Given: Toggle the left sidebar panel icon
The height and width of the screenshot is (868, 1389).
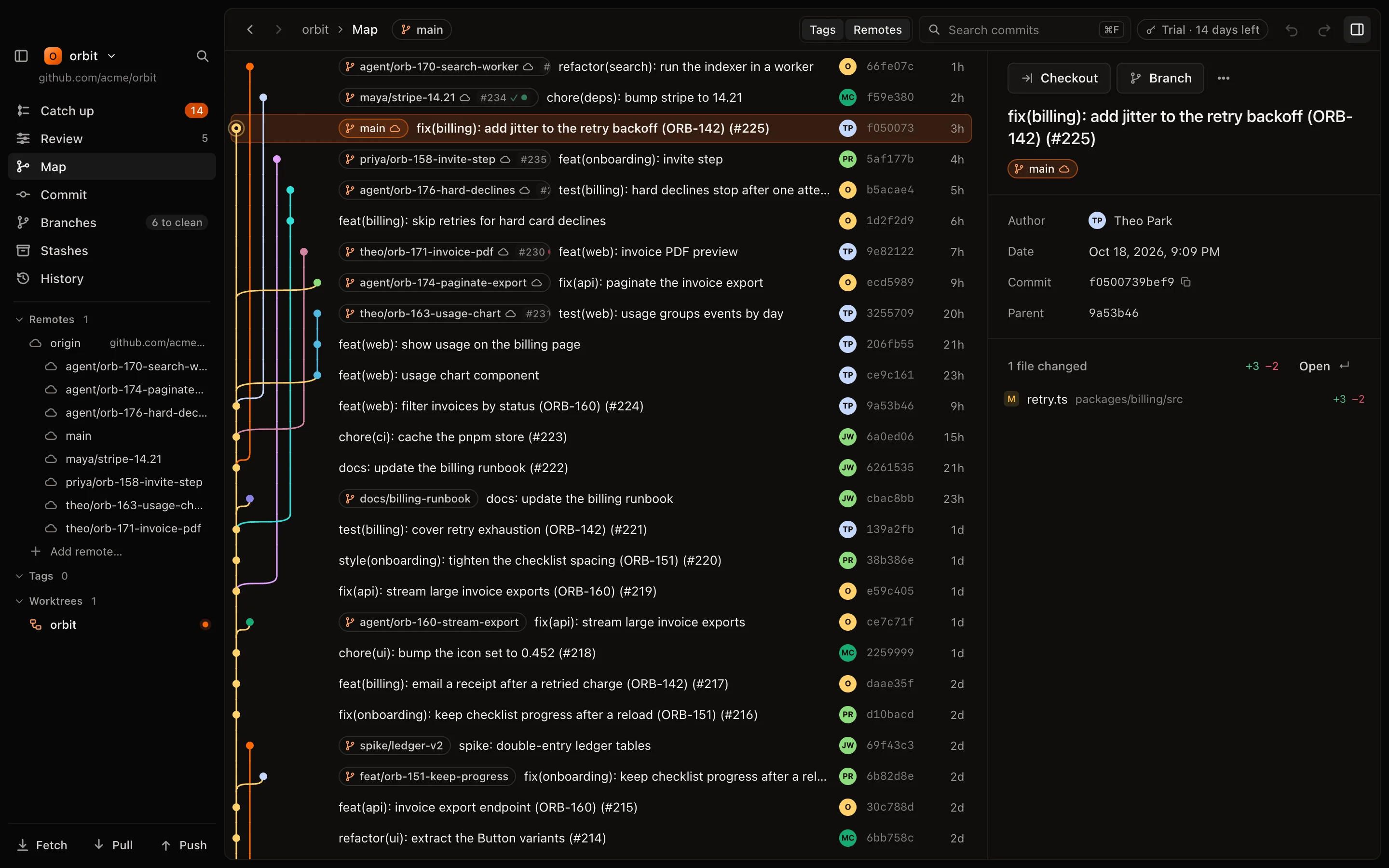Looking at the screenshot, I should pyautogui.click(x=21, y=55).
